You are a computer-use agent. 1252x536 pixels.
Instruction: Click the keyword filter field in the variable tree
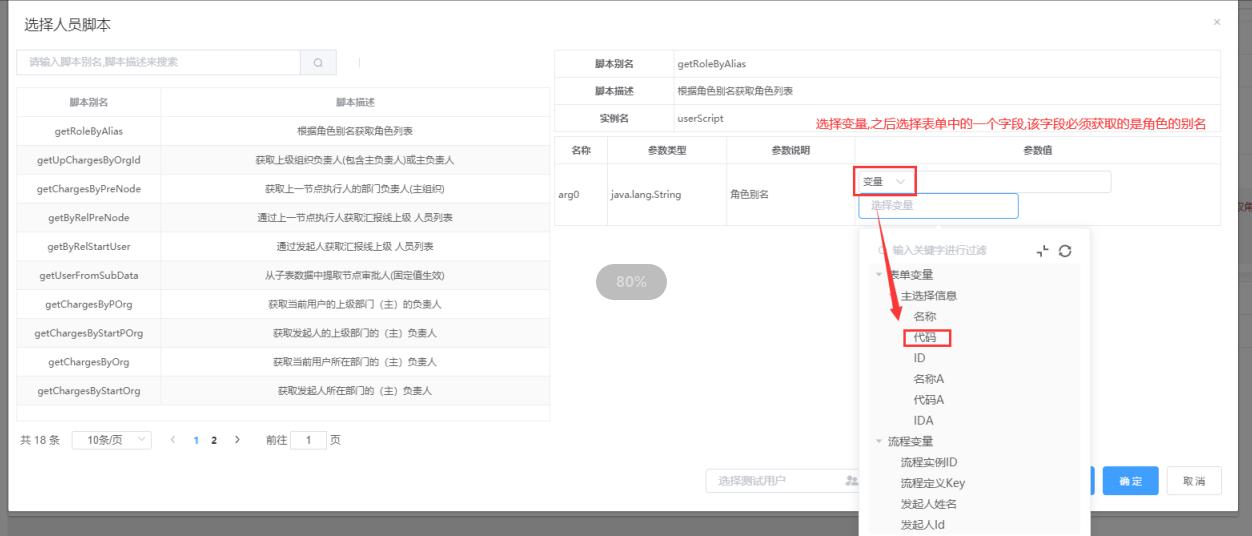click(950, 250)
